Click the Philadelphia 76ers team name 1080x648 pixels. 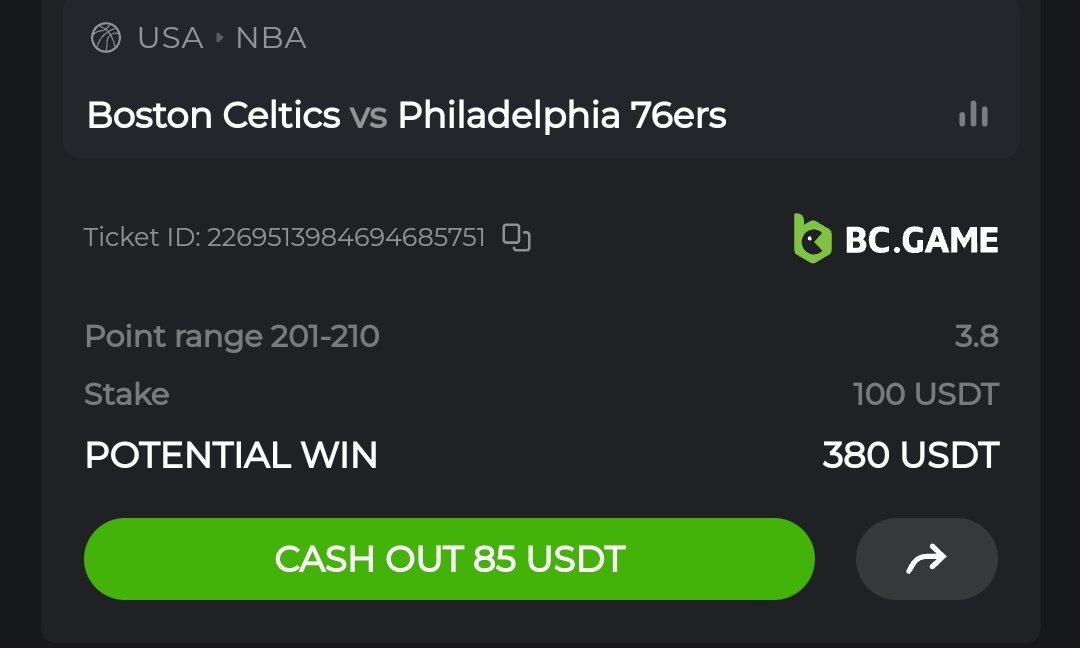[x=562, y=116]
